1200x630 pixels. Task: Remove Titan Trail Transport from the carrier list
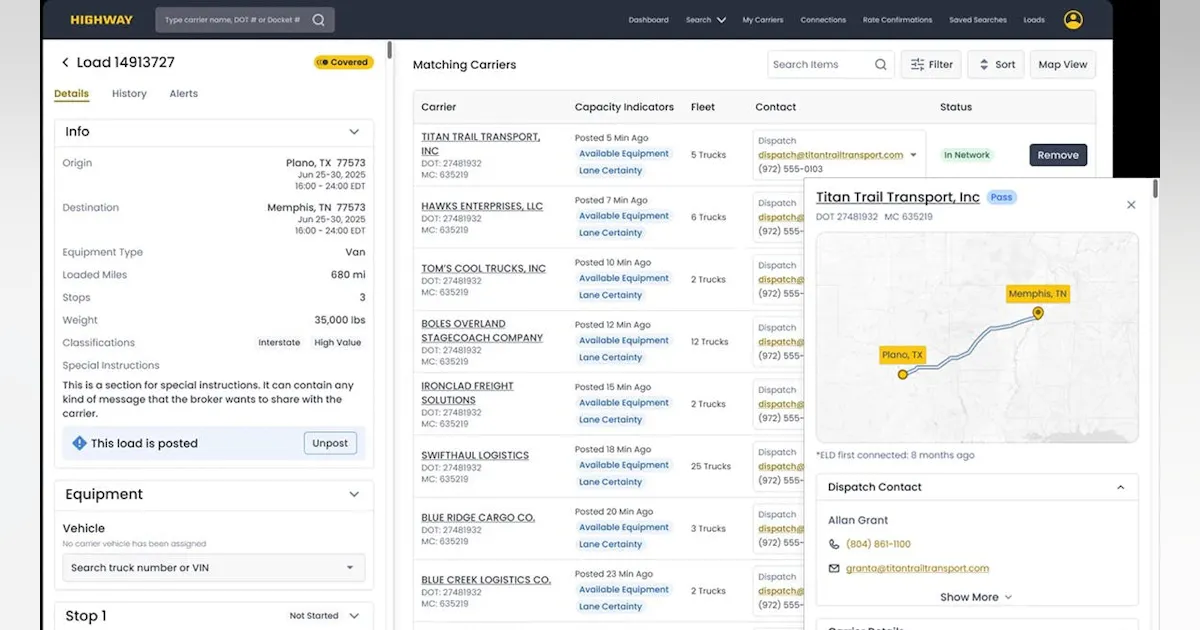[1057, 155]
